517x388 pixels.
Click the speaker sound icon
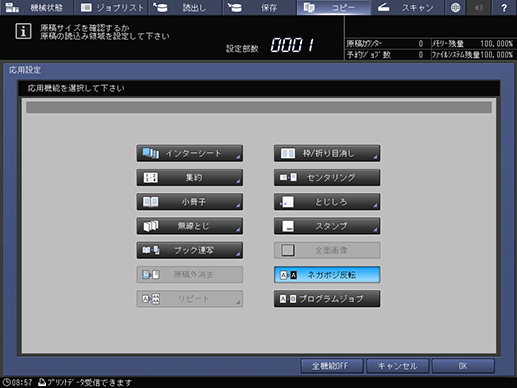(479, 7)
